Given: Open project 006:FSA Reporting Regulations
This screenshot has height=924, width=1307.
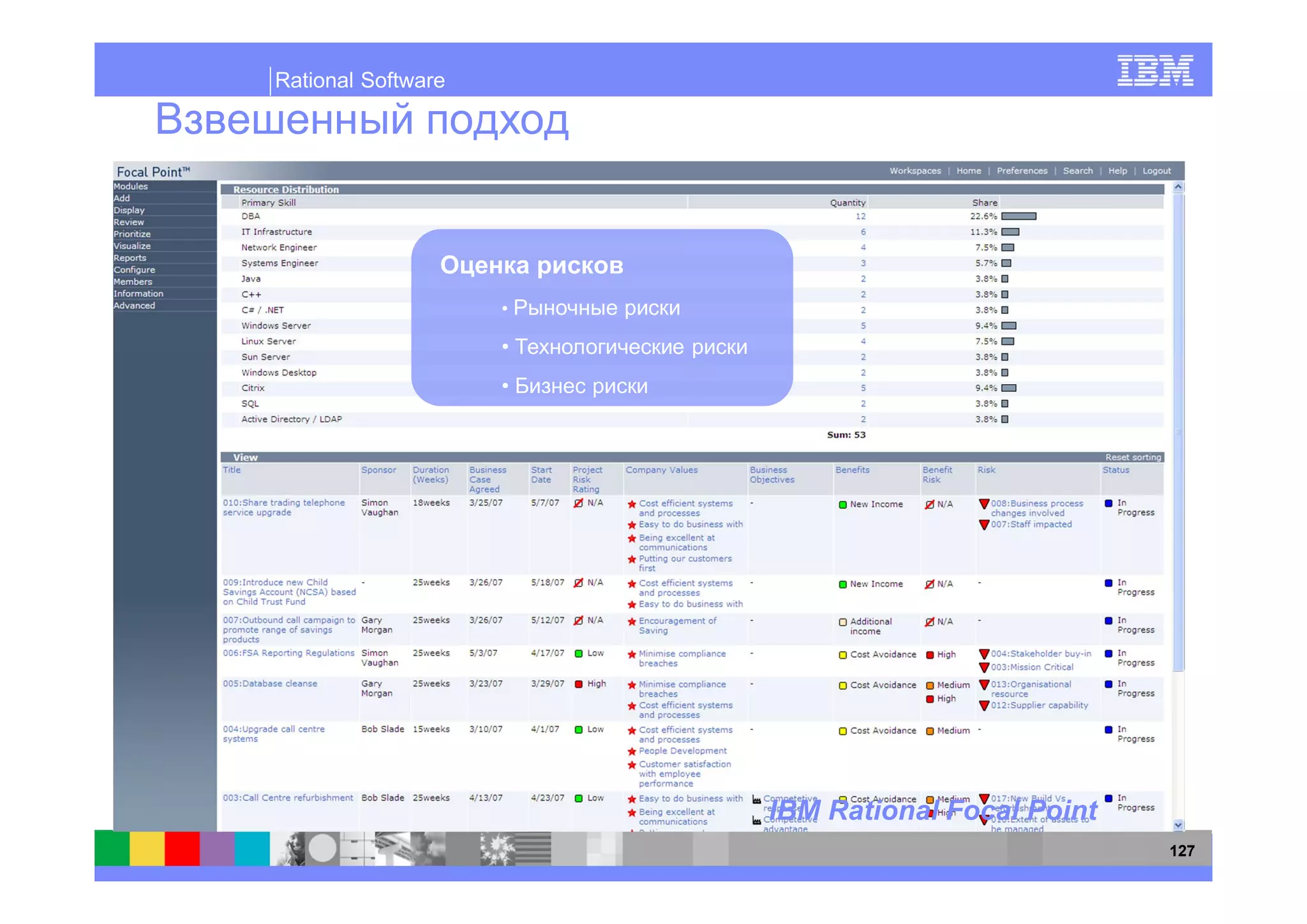Looking at the screenshot, I should pyautogui.click(x=288, y=653).
